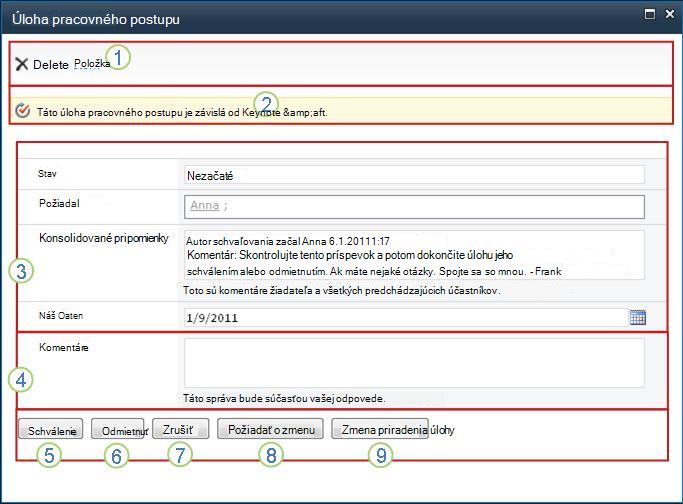Screen dimensions: 683x504
Task: Click into the Komentáre text area
Action: click(x=414, y=363)
